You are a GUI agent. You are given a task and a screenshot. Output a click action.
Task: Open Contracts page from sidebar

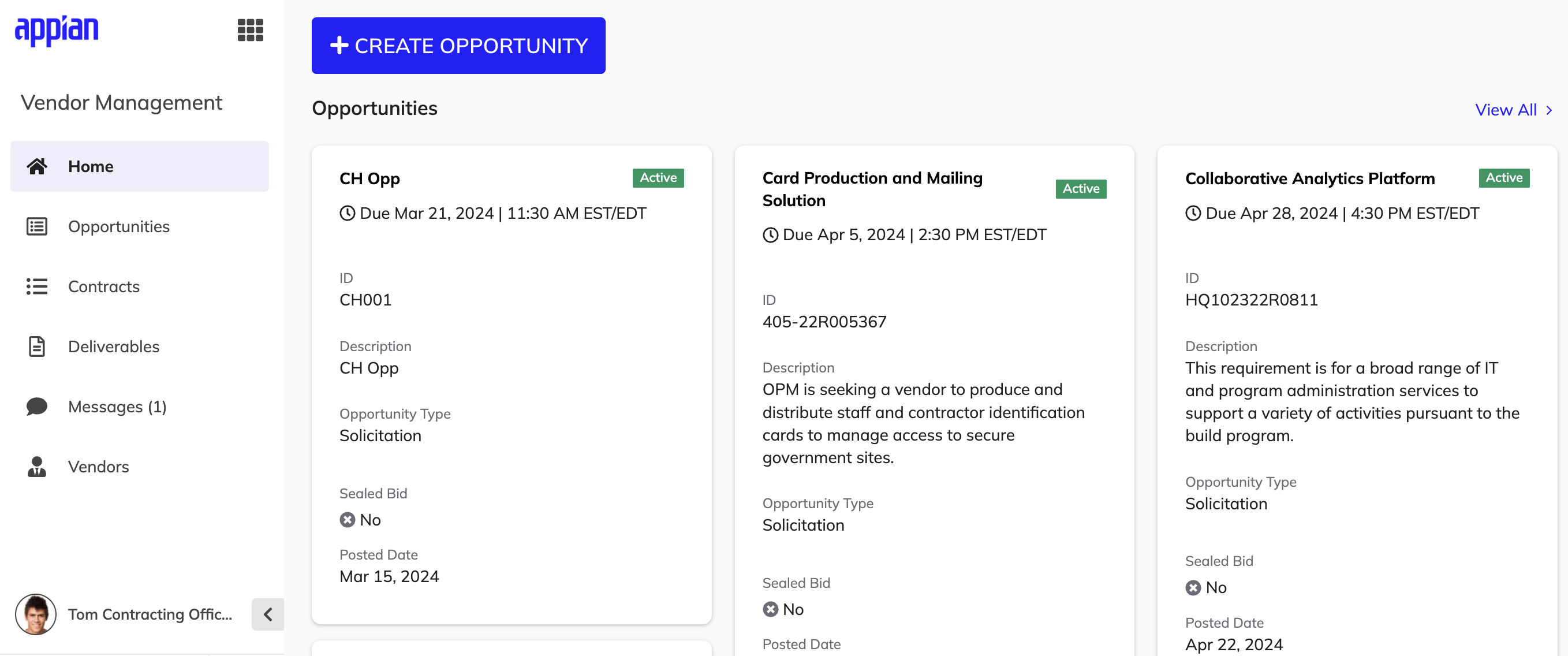(139, 286)
